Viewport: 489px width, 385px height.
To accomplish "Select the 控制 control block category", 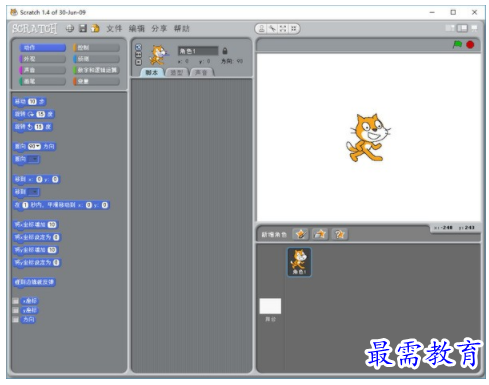I will pyautogui.click(x=96, y=48).
